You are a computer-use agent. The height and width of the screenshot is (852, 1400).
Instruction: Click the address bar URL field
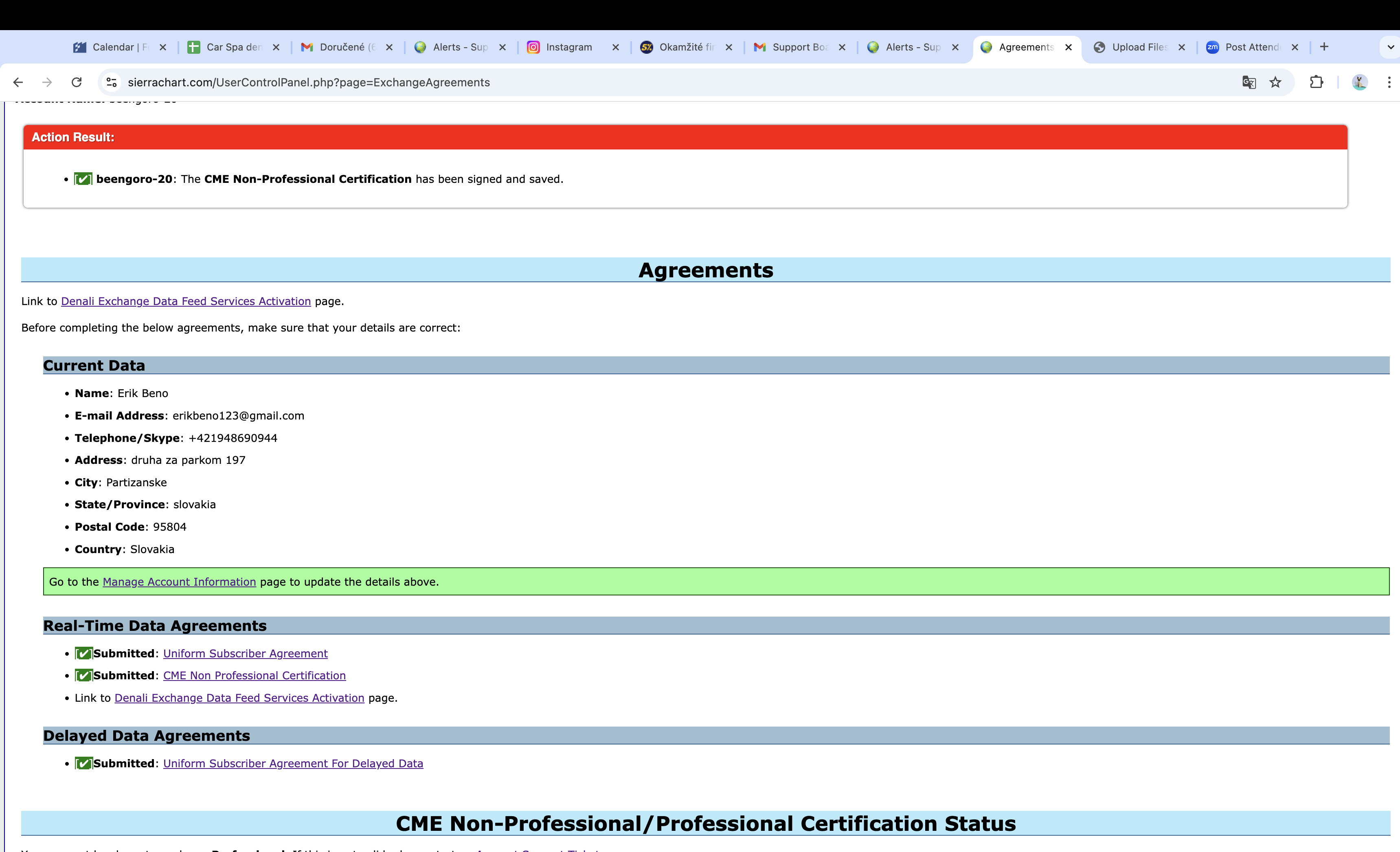coord(568,82)
